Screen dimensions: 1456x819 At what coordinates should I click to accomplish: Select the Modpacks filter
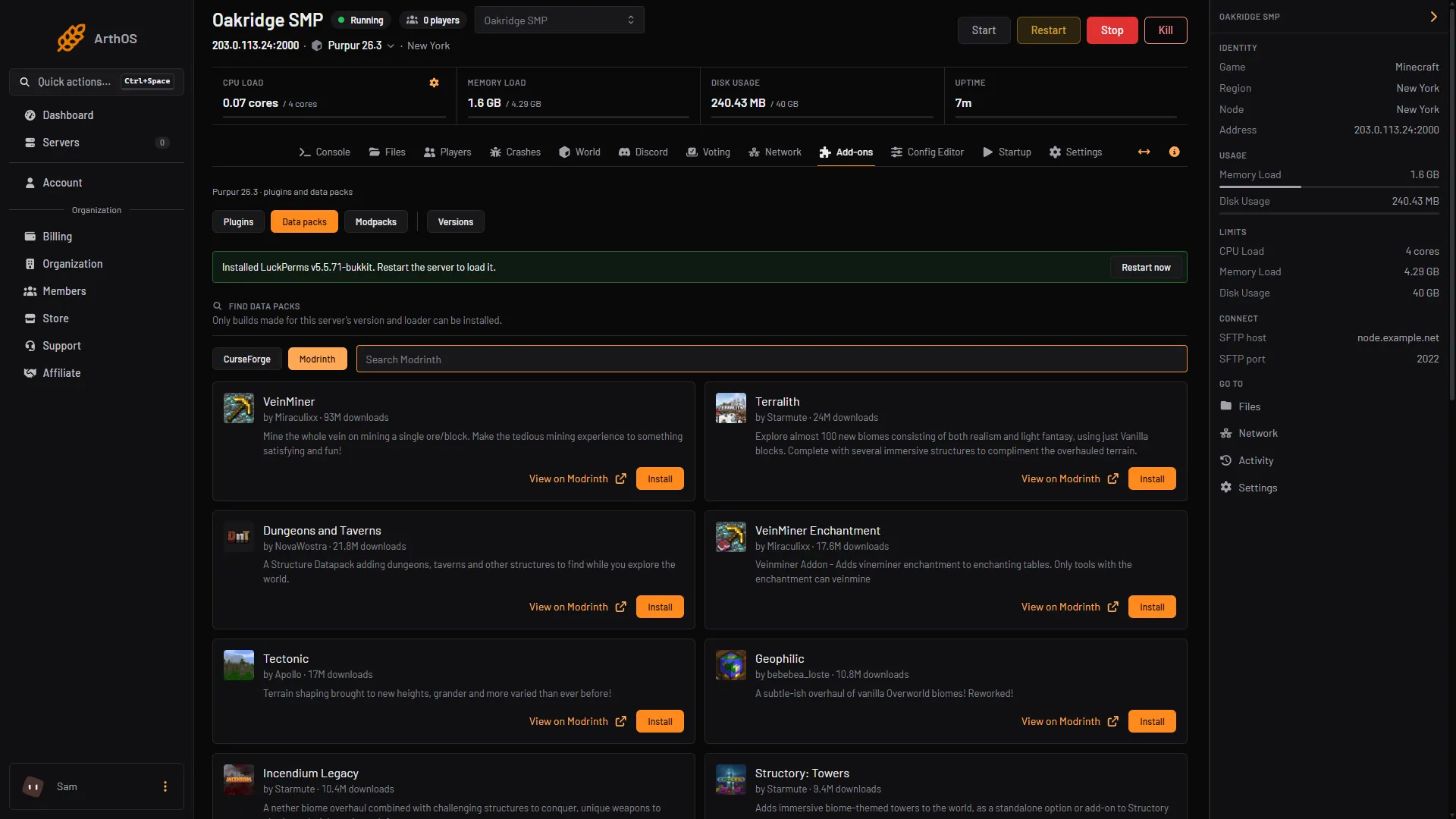pyautogui.click(x=376, y=221)
